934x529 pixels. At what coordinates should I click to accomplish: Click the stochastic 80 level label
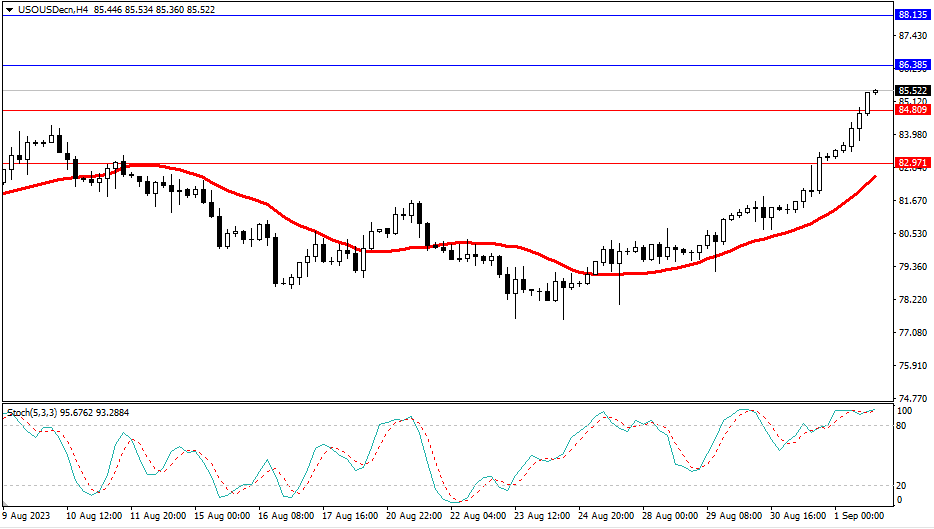click(904, 425)
